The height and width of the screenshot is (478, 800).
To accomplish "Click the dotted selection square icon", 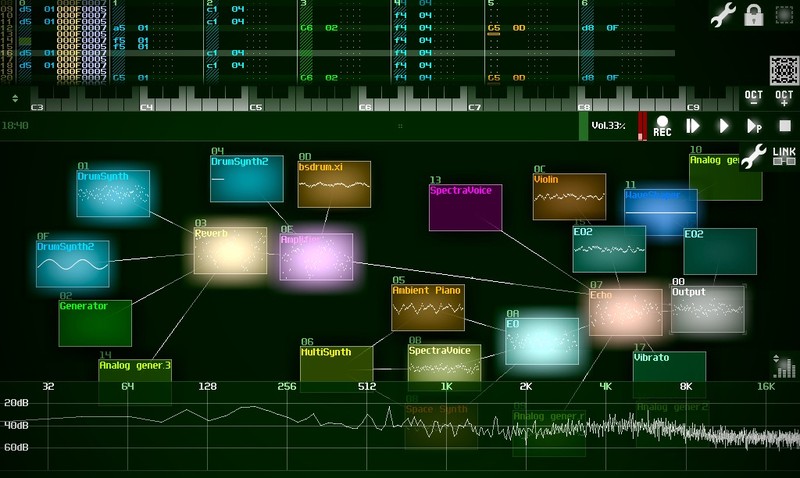I will pos(785,15).
